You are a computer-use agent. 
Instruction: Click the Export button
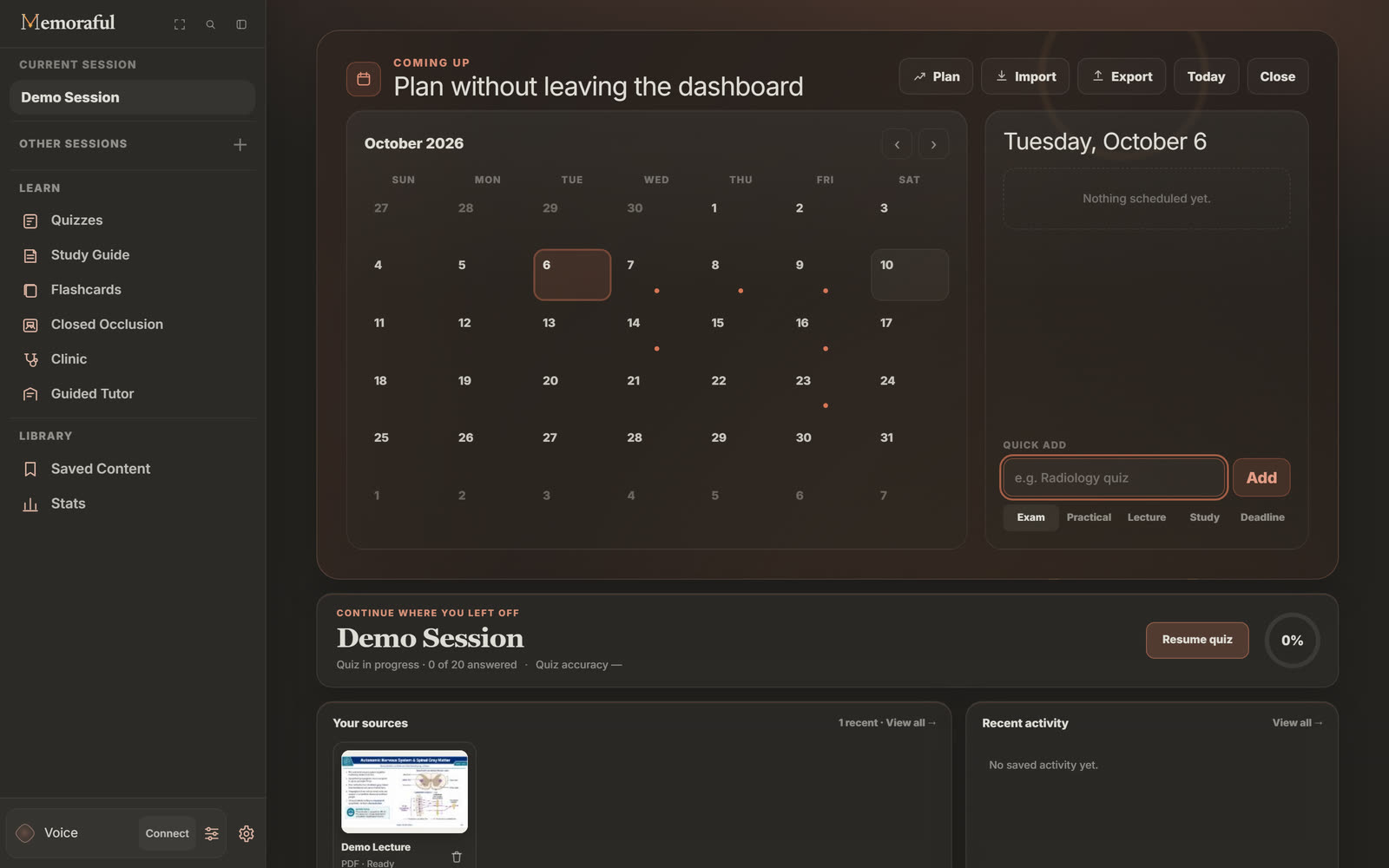coord(1122,76)
